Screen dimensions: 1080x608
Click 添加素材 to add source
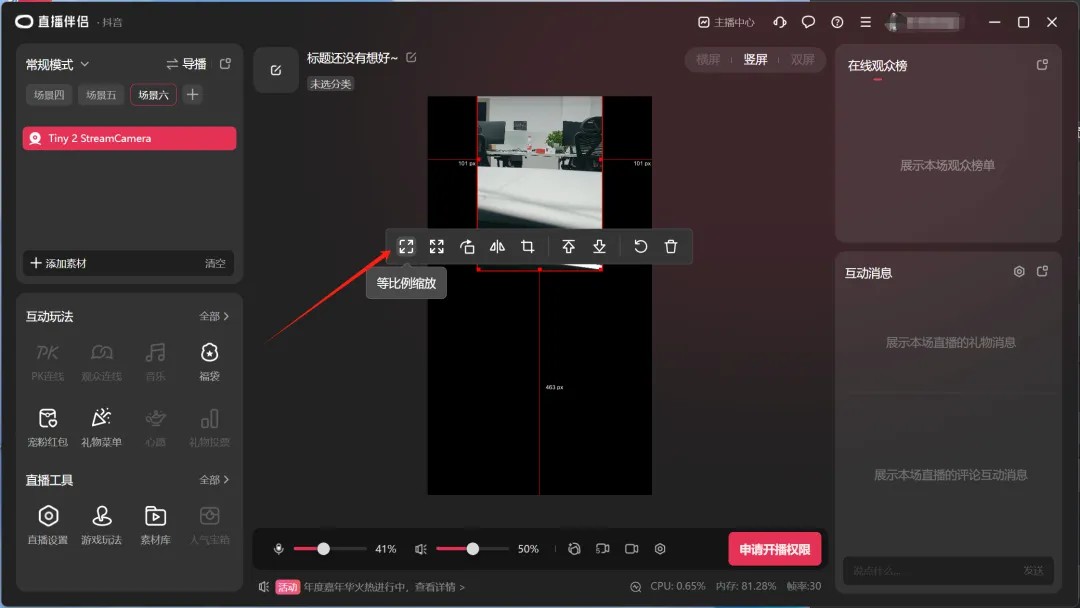click(x=59, y=263)
